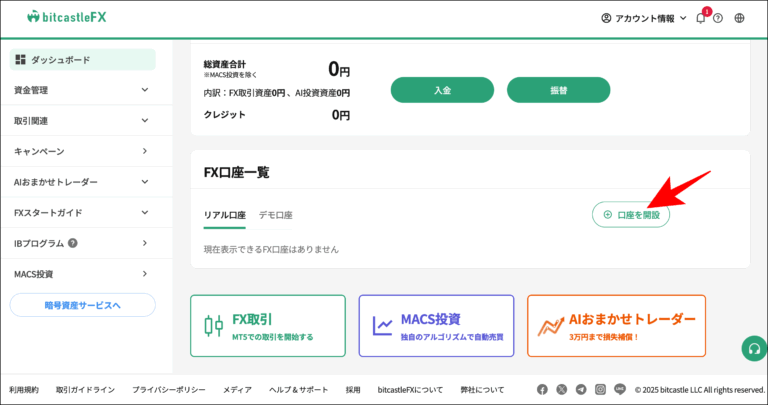Open the 弊社について footer link

pyautogui.click(x=482, y=390)
